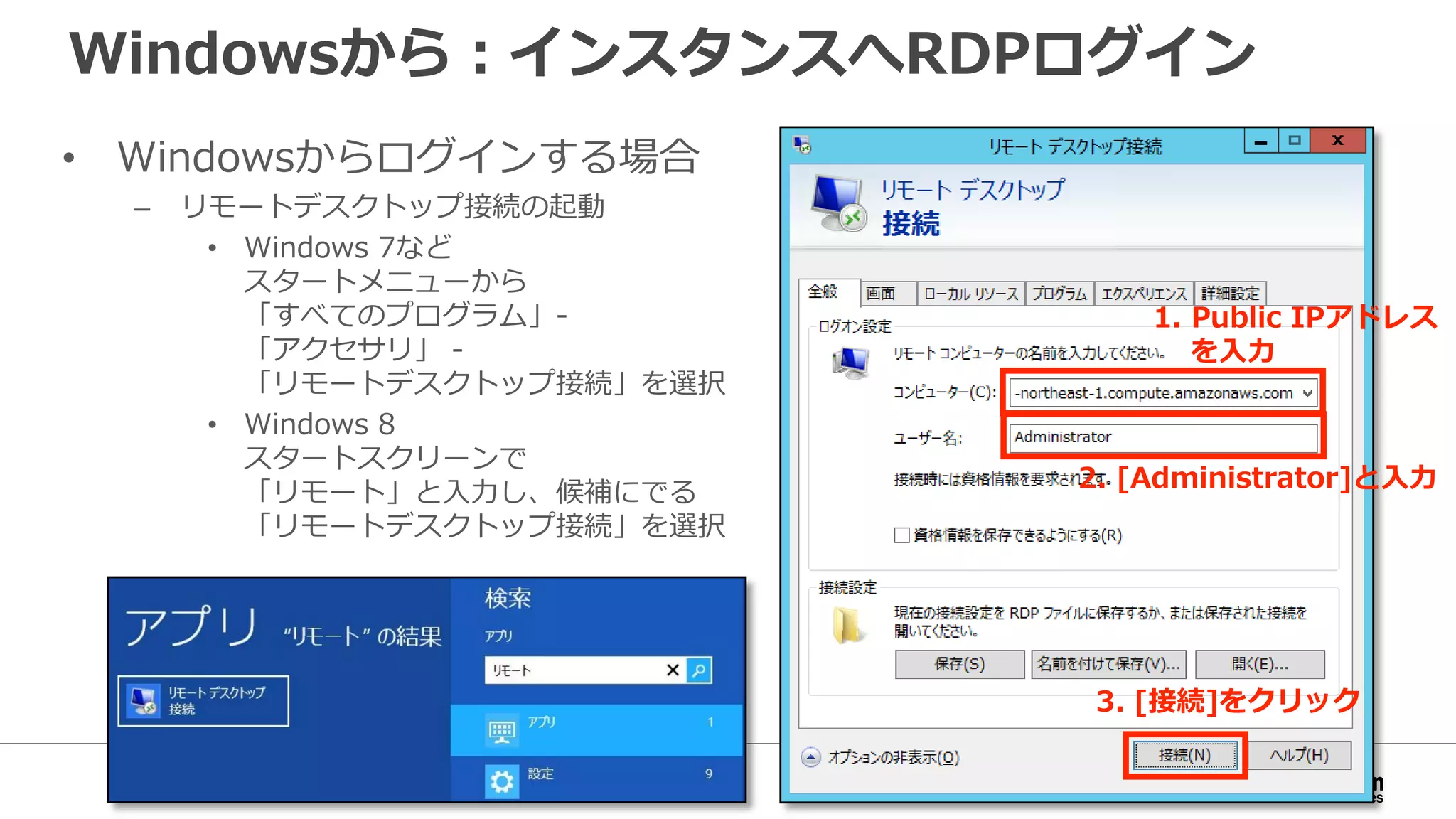Viewport: 1456px width, 819px height.
Task: Maximize the リモート デスクトップ接続 window
Action: pos(1295,141)
